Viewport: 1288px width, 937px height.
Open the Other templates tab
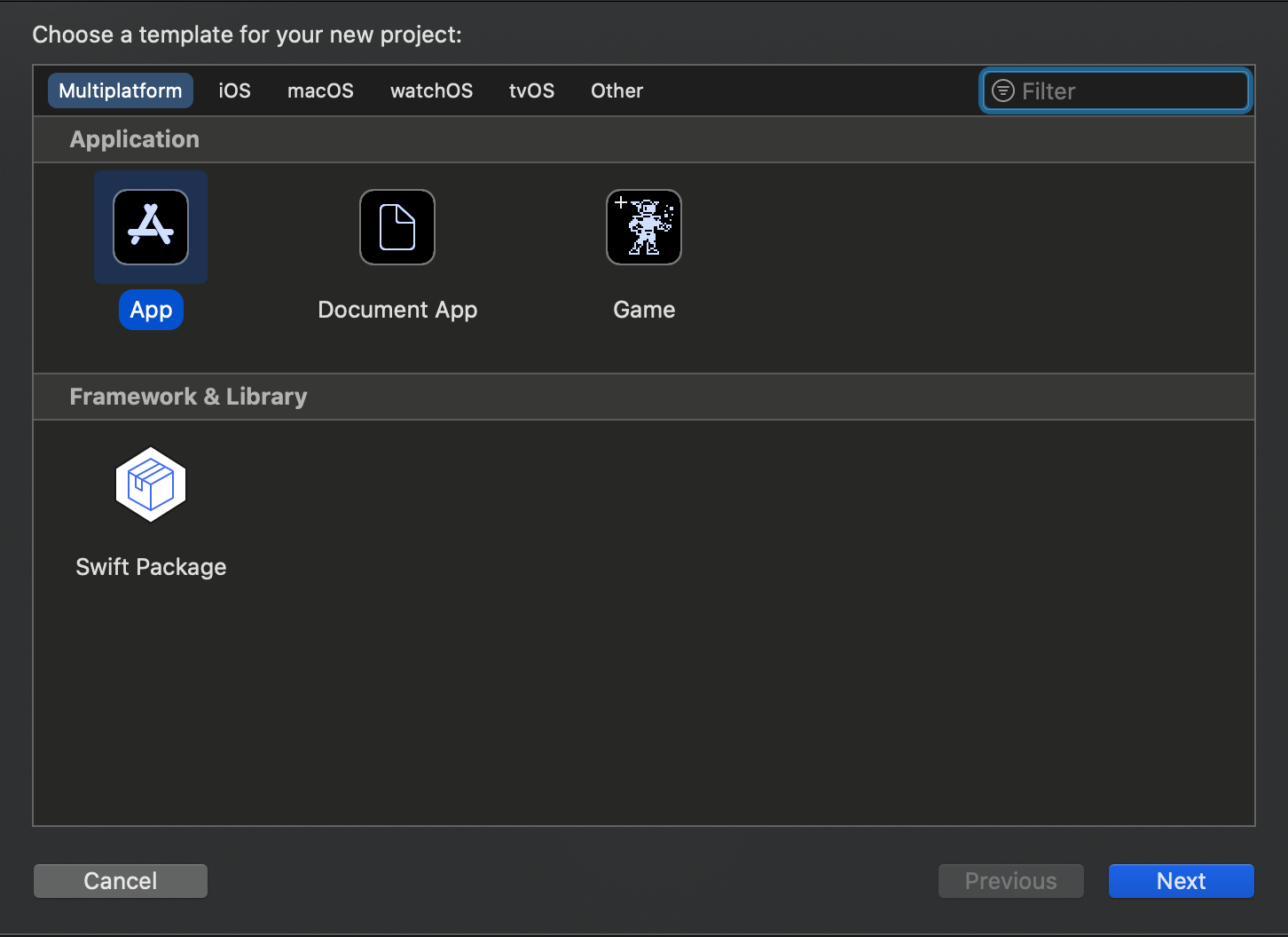[617, 91]
